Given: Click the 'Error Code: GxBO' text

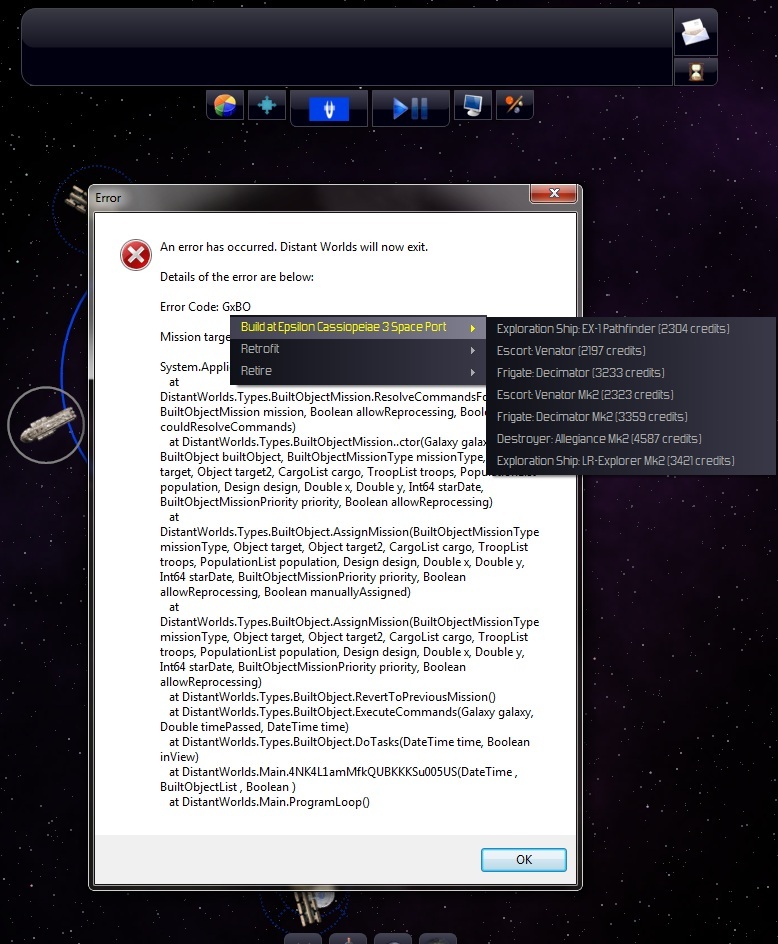Looking at the screenshot, I should tap(205, 307).
